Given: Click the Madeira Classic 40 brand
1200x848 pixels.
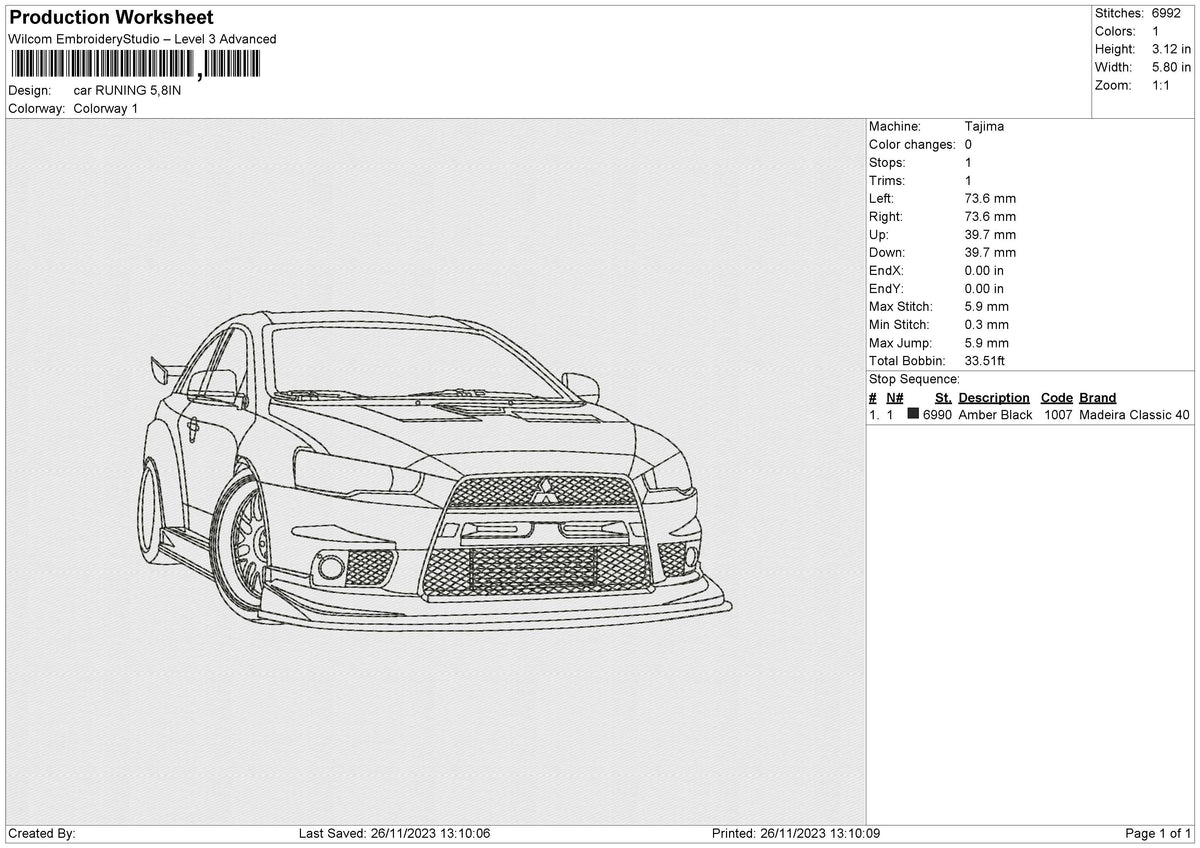Looking at the screenshot, I should coord(1134,415).
